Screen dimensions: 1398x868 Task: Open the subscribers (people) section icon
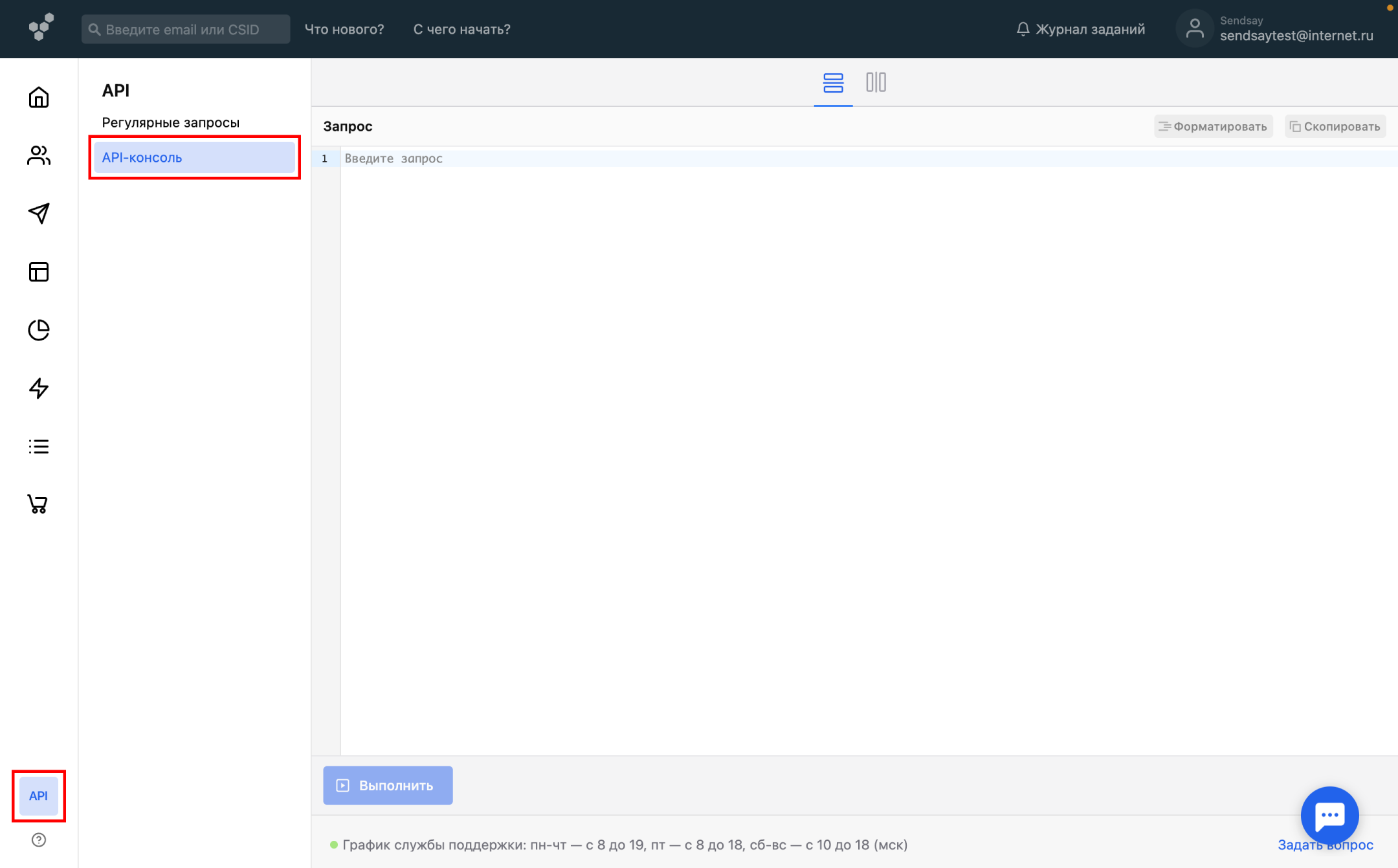tap(39, 155)
